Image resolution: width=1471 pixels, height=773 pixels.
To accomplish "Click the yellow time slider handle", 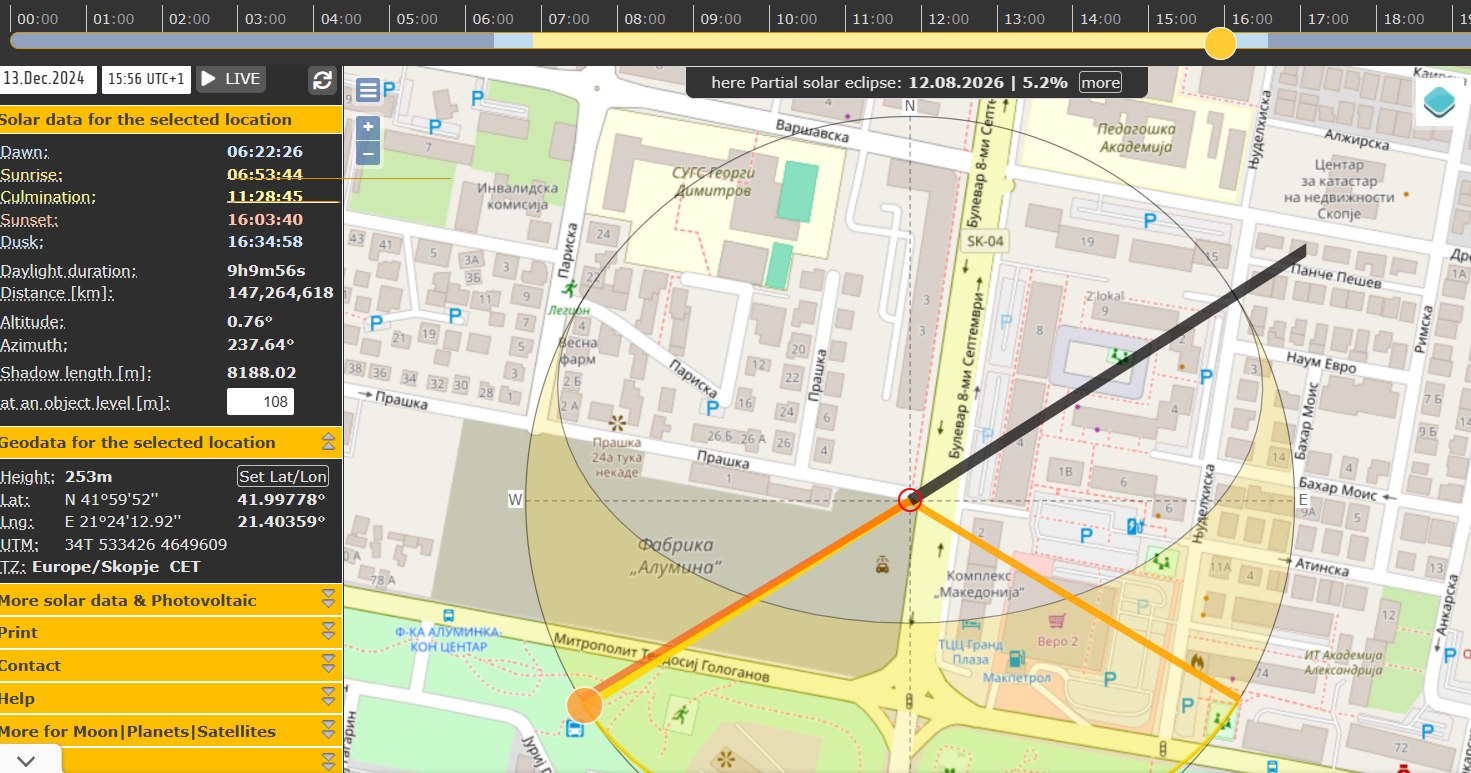I will tap(1220, 43).
